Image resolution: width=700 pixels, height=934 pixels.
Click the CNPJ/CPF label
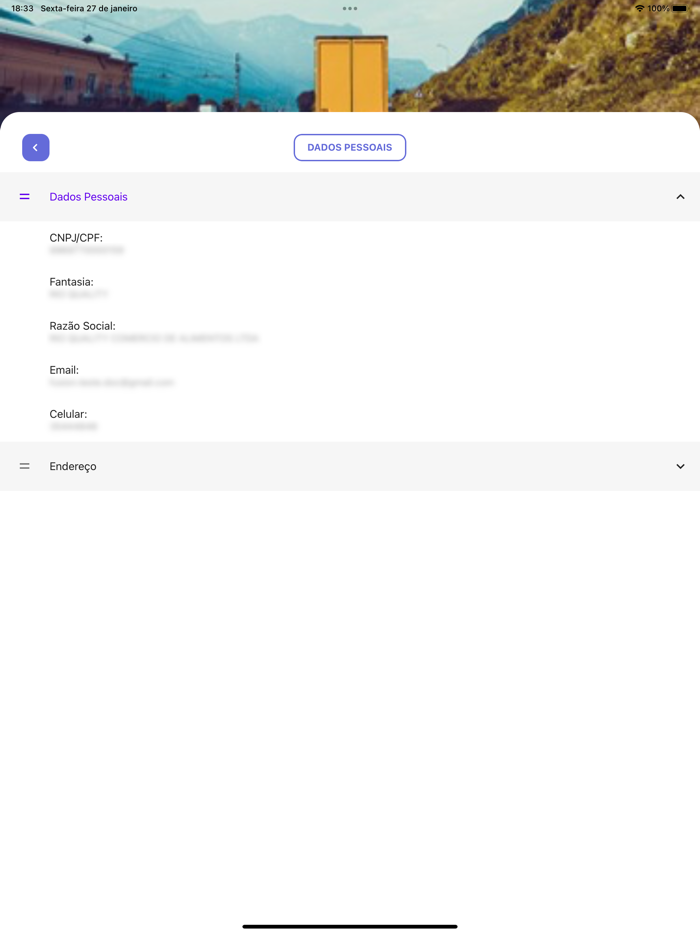click(76, 238)
